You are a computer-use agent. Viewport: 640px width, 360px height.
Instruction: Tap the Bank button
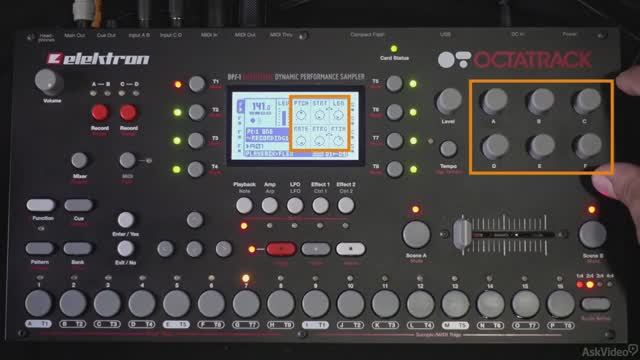pos(78,248)
